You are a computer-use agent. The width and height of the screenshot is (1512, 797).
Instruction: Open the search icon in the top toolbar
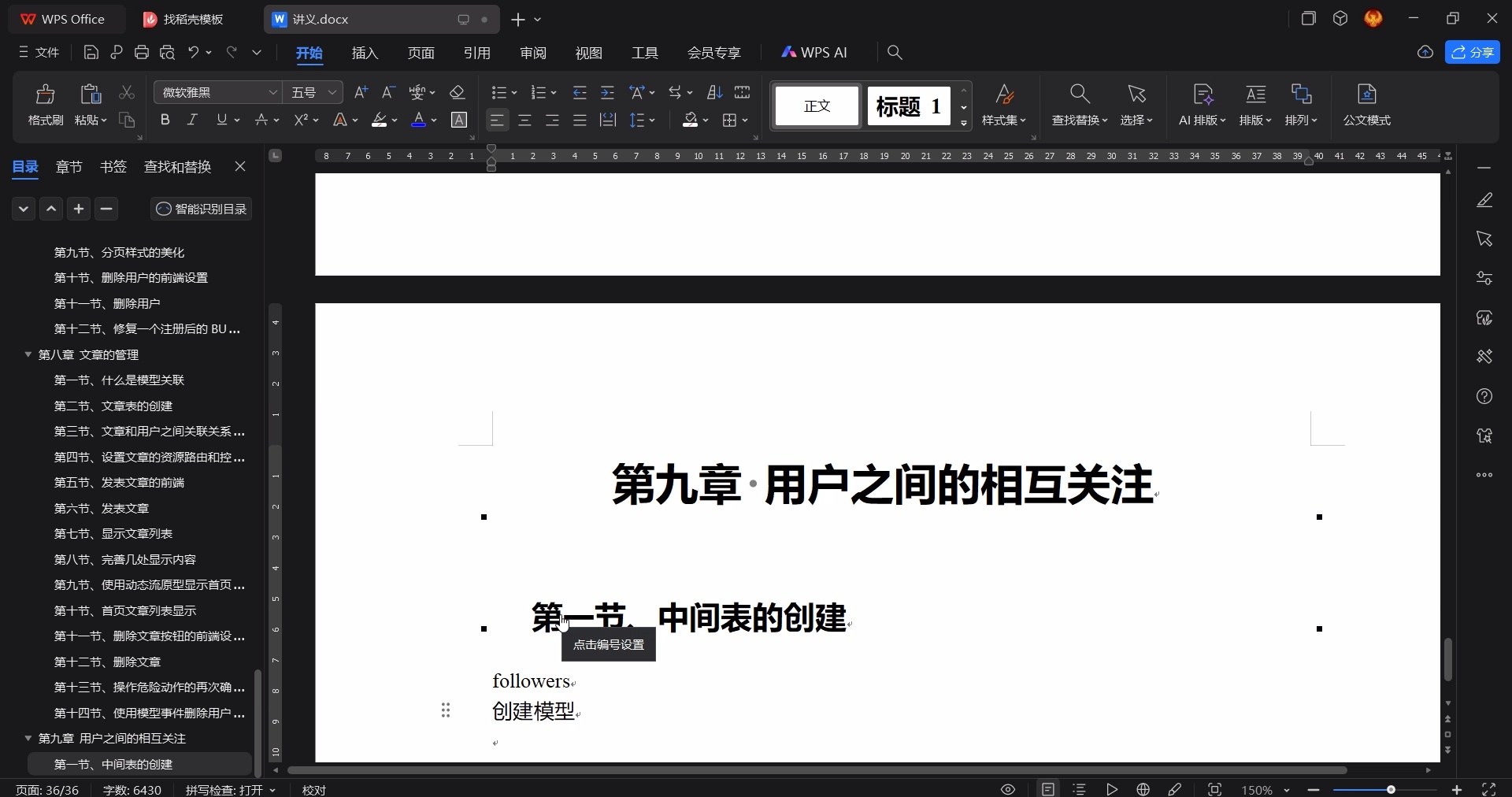coord(895,53)
